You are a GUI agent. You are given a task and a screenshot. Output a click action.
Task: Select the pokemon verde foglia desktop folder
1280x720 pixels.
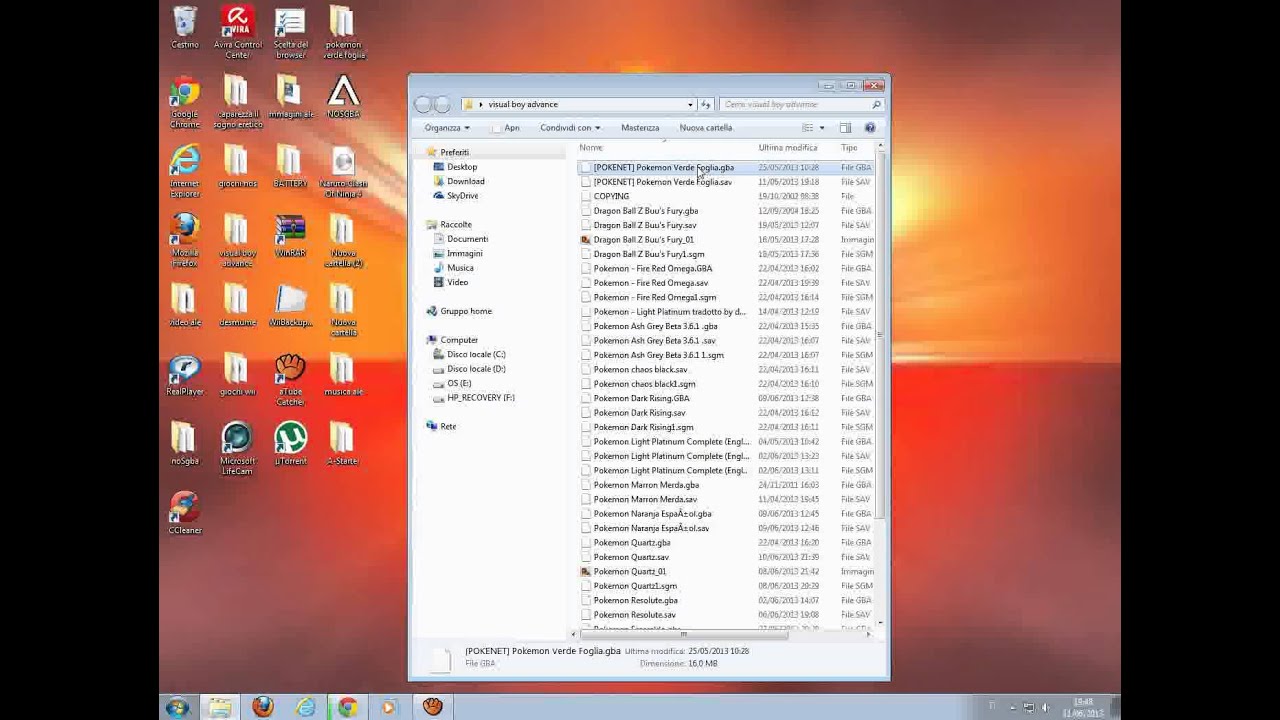(x=343, y=32)
